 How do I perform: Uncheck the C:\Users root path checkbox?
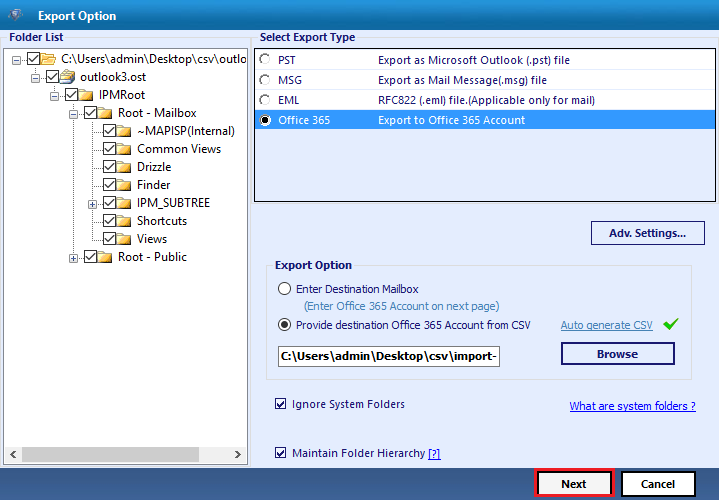pyautogui.click(x=33, y=59)
